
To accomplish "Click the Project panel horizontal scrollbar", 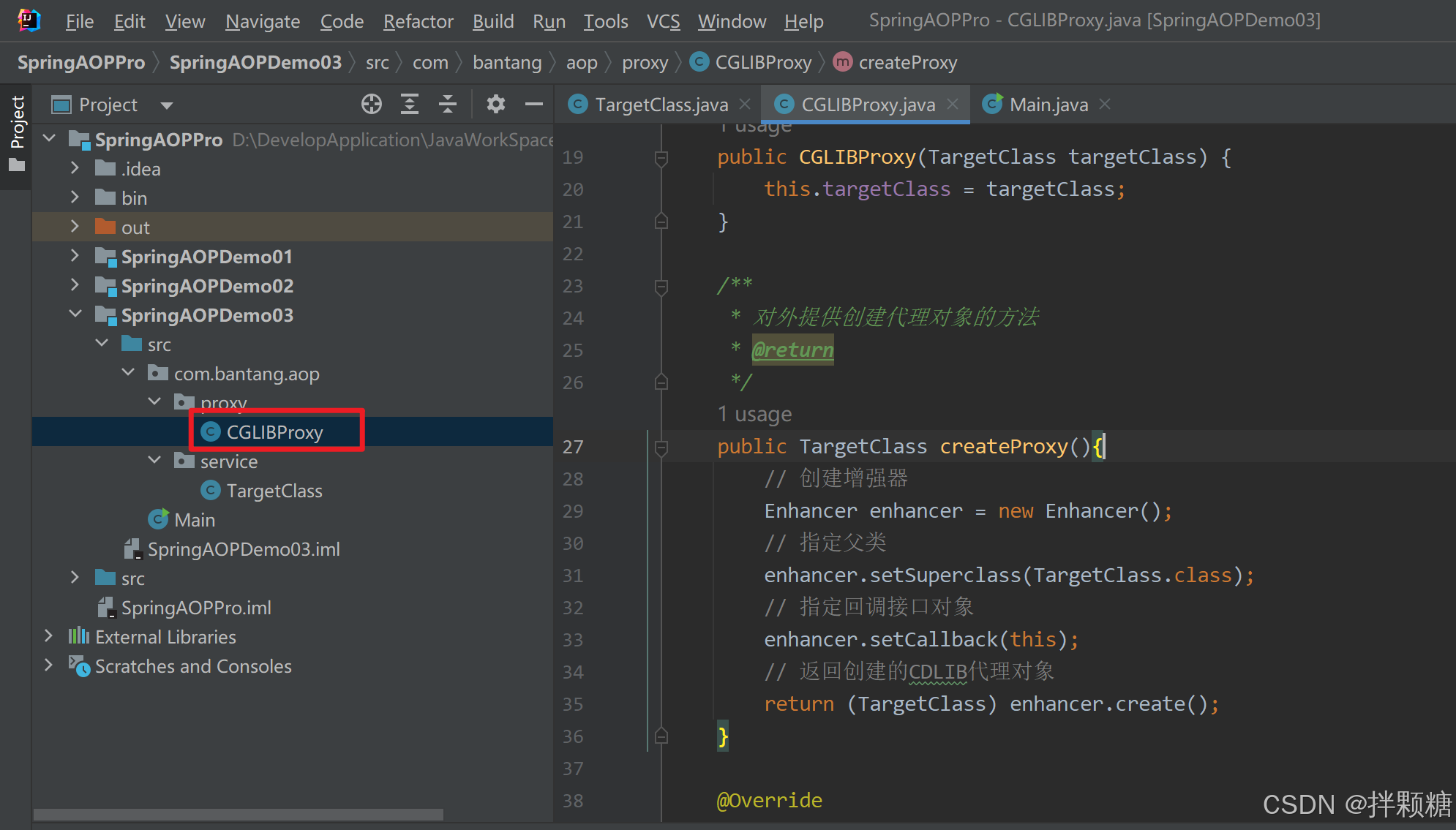I will coord(238,814).
